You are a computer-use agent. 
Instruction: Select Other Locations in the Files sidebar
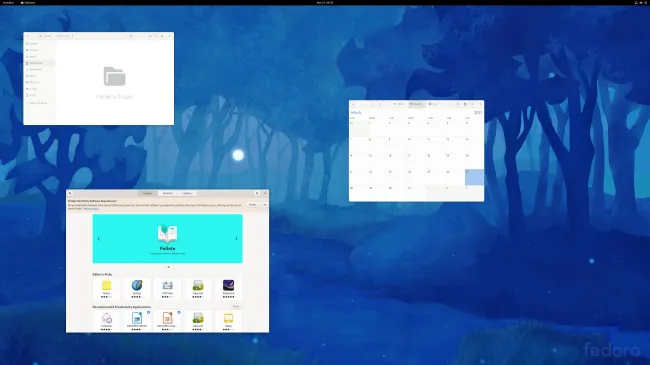click(x=38, y=103)
